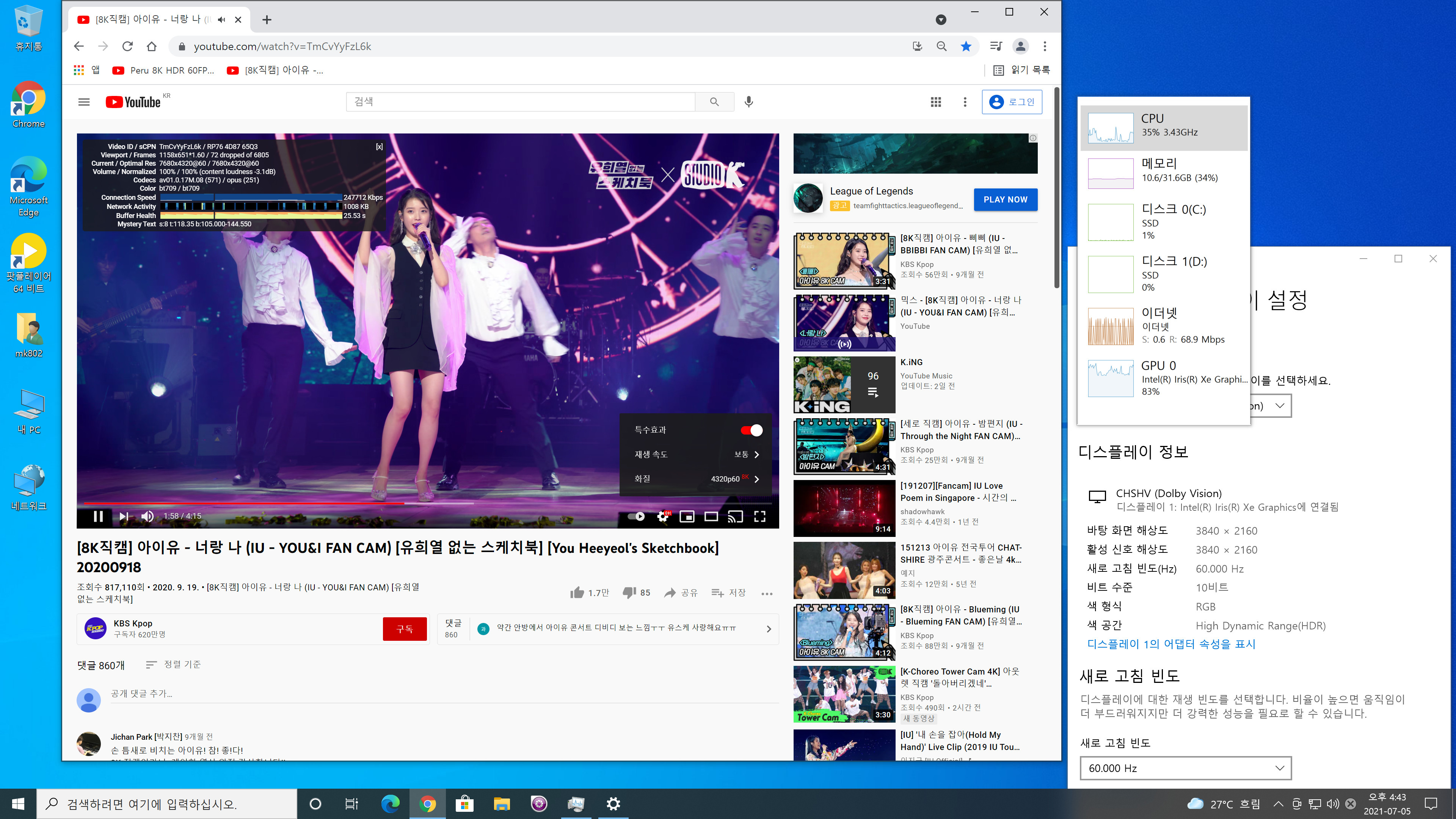The height and width of the screenshot is (819, 1456).
Task: Click the red 구독 subscribe button
Action: pyautogui.click(x=404, y=629)
